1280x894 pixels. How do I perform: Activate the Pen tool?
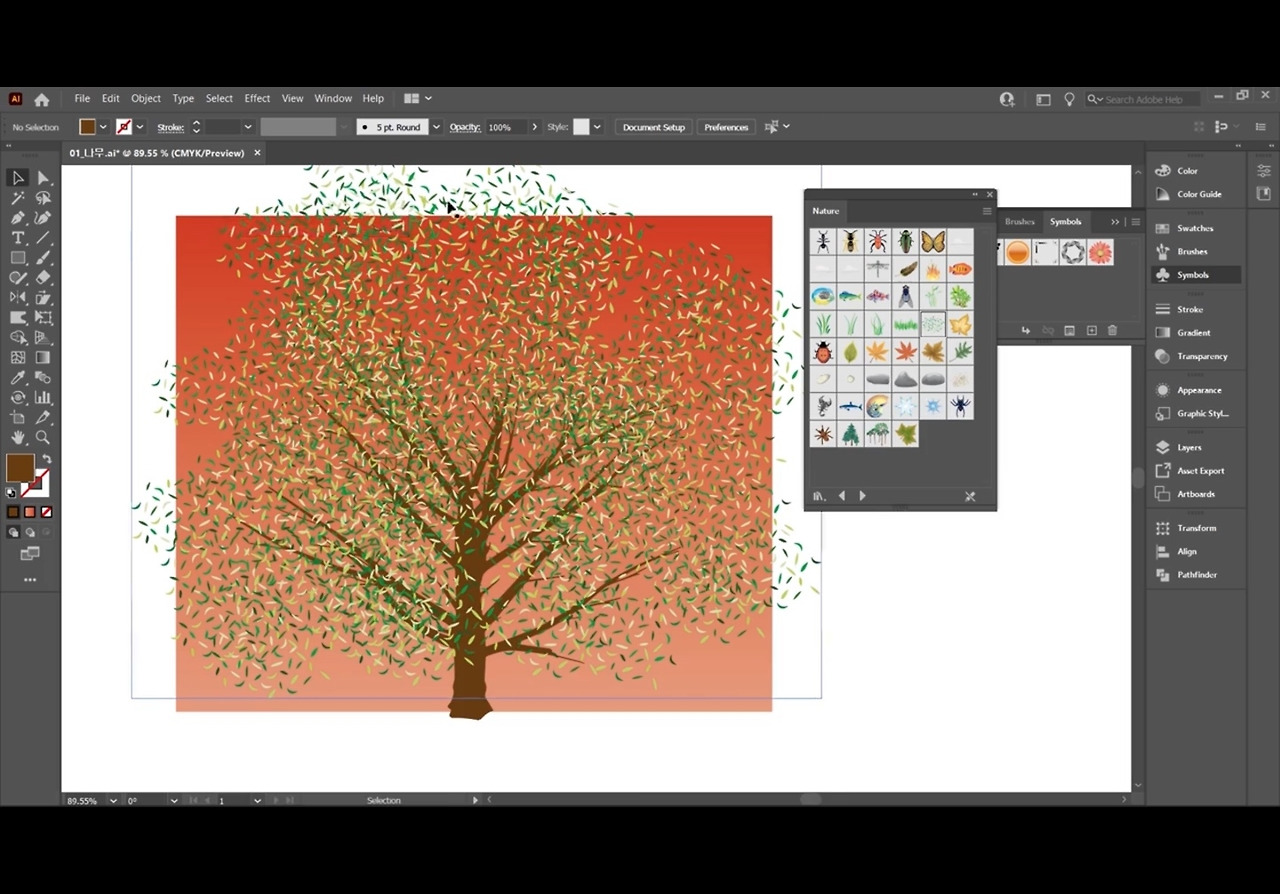click(18, 218)
